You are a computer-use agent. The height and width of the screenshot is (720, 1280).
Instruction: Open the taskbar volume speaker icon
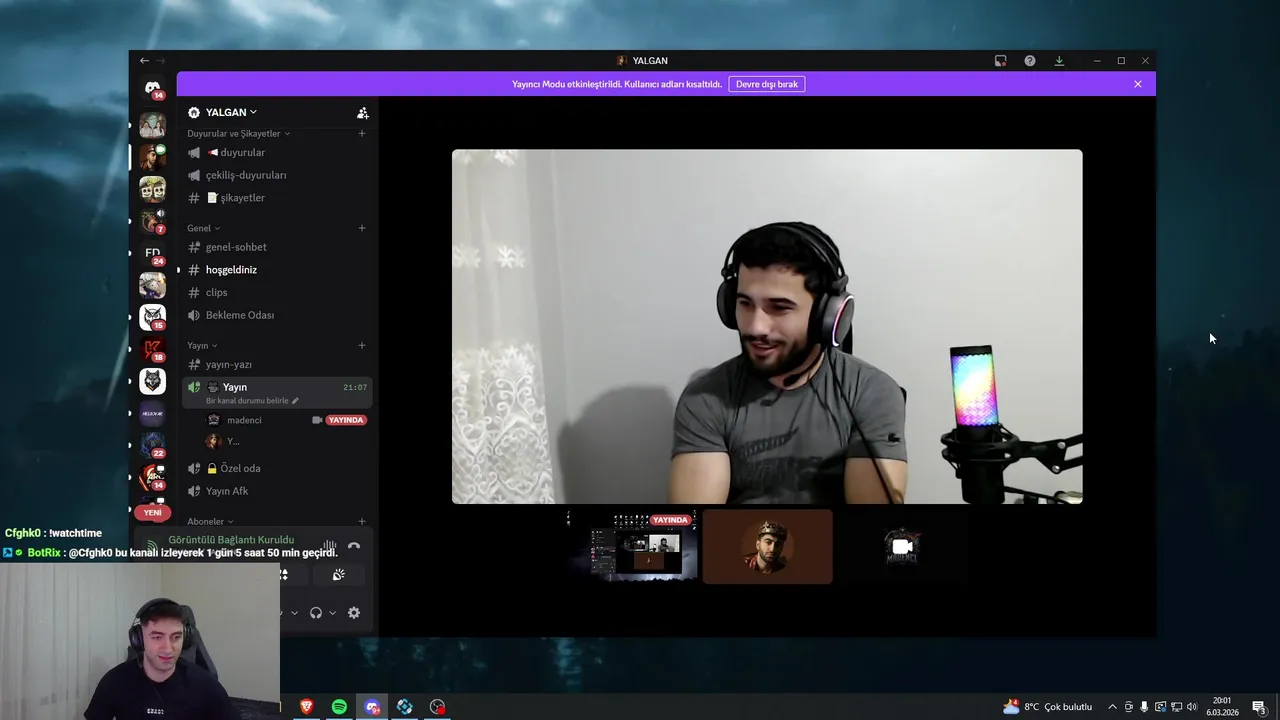[1191, 707]
